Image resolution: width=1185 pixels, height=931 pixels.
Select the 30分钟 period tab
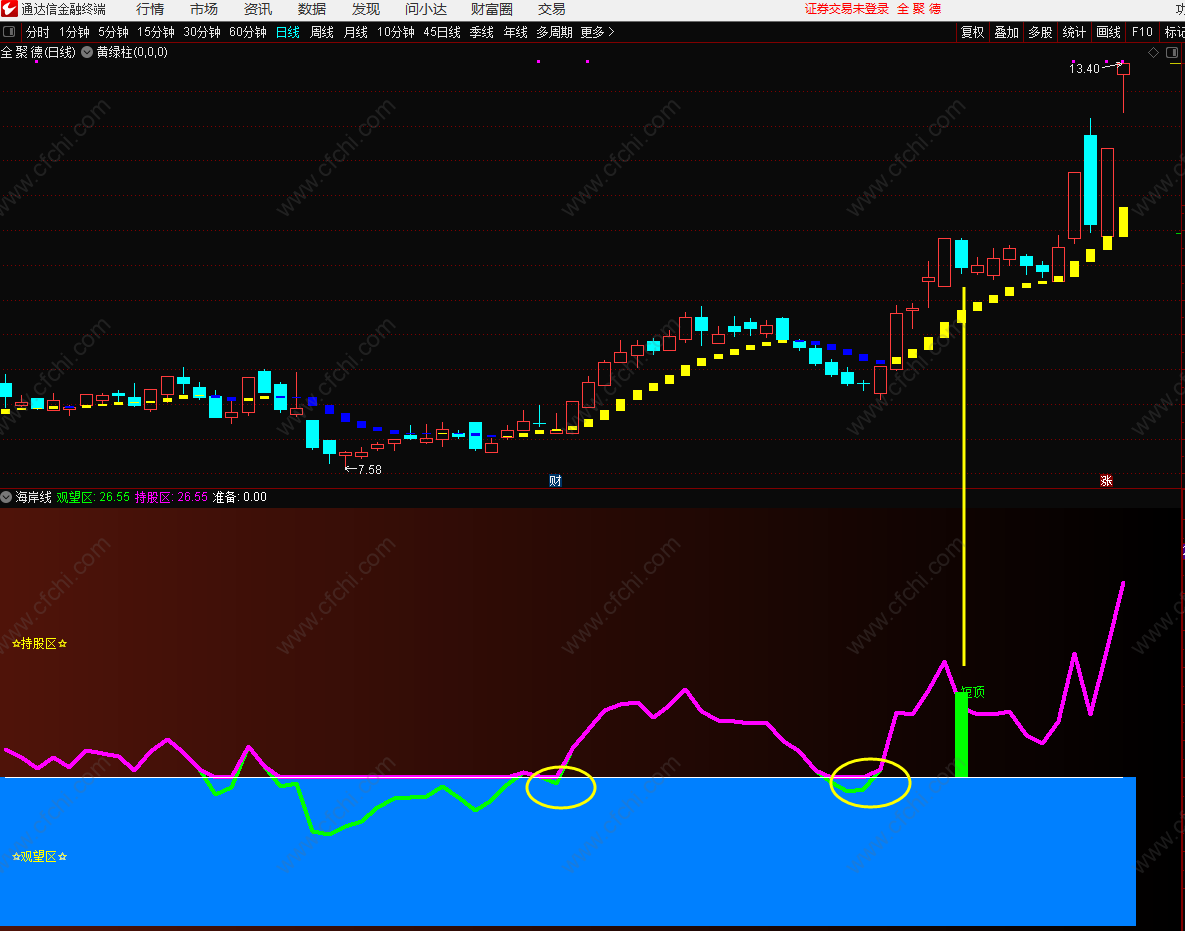[x=202, y=32]
